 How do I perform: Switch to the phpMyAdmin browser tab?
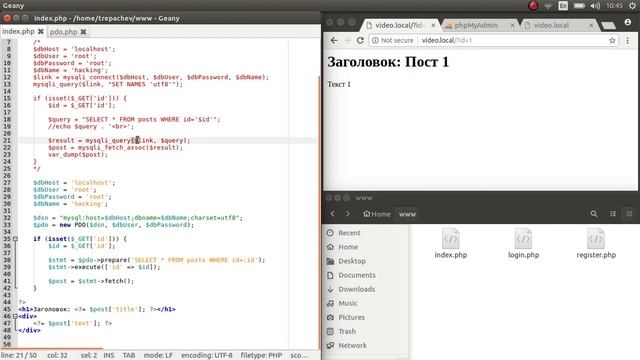pos(476,25)
